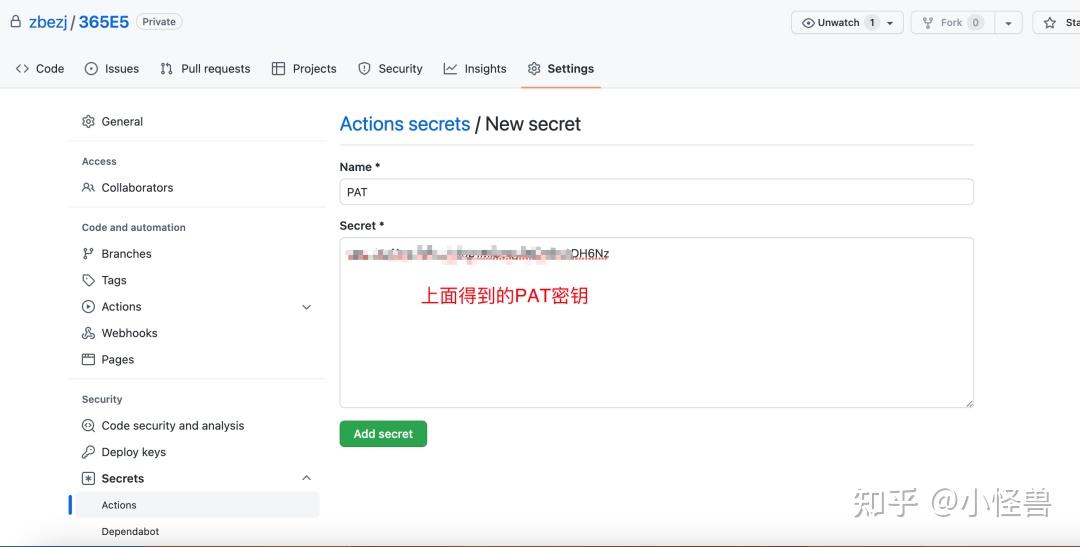Click the General gear icon in sidebar
1080x547 pixels.
[88, 121]
